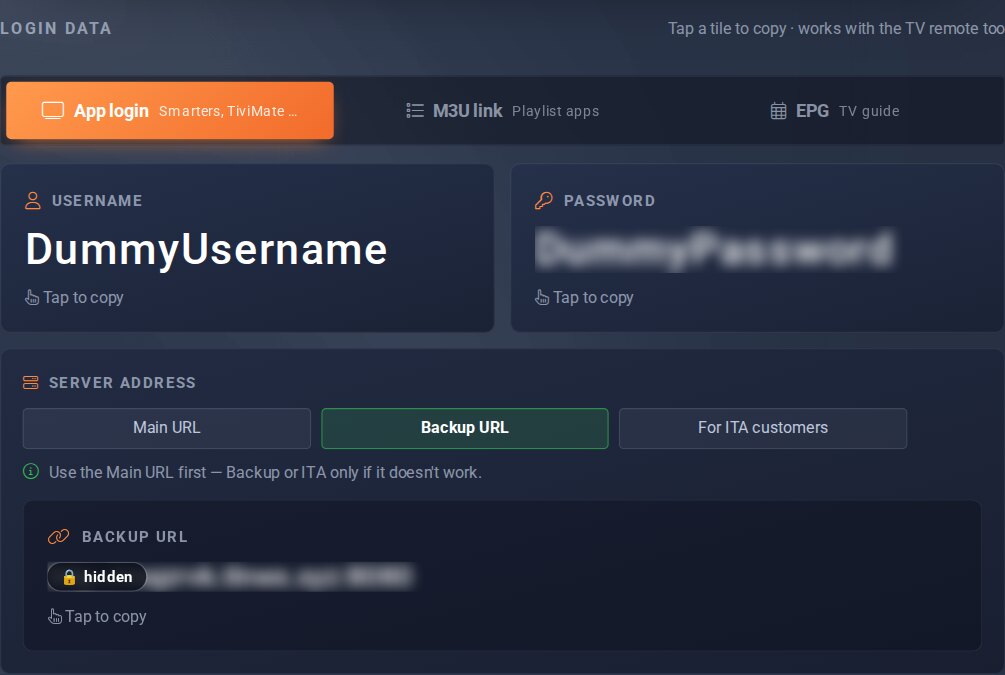The image size is (1005, 675).
Task: Click the USERNAME label
Action: (x=97, y=201)
